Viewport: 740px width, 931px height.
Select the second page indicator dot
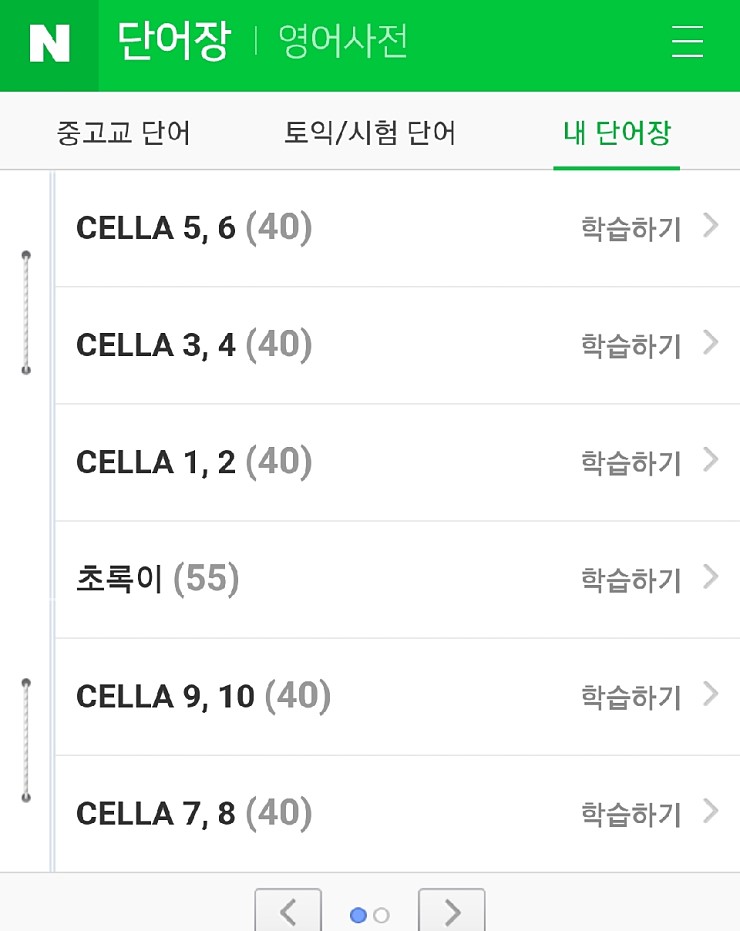381,915
